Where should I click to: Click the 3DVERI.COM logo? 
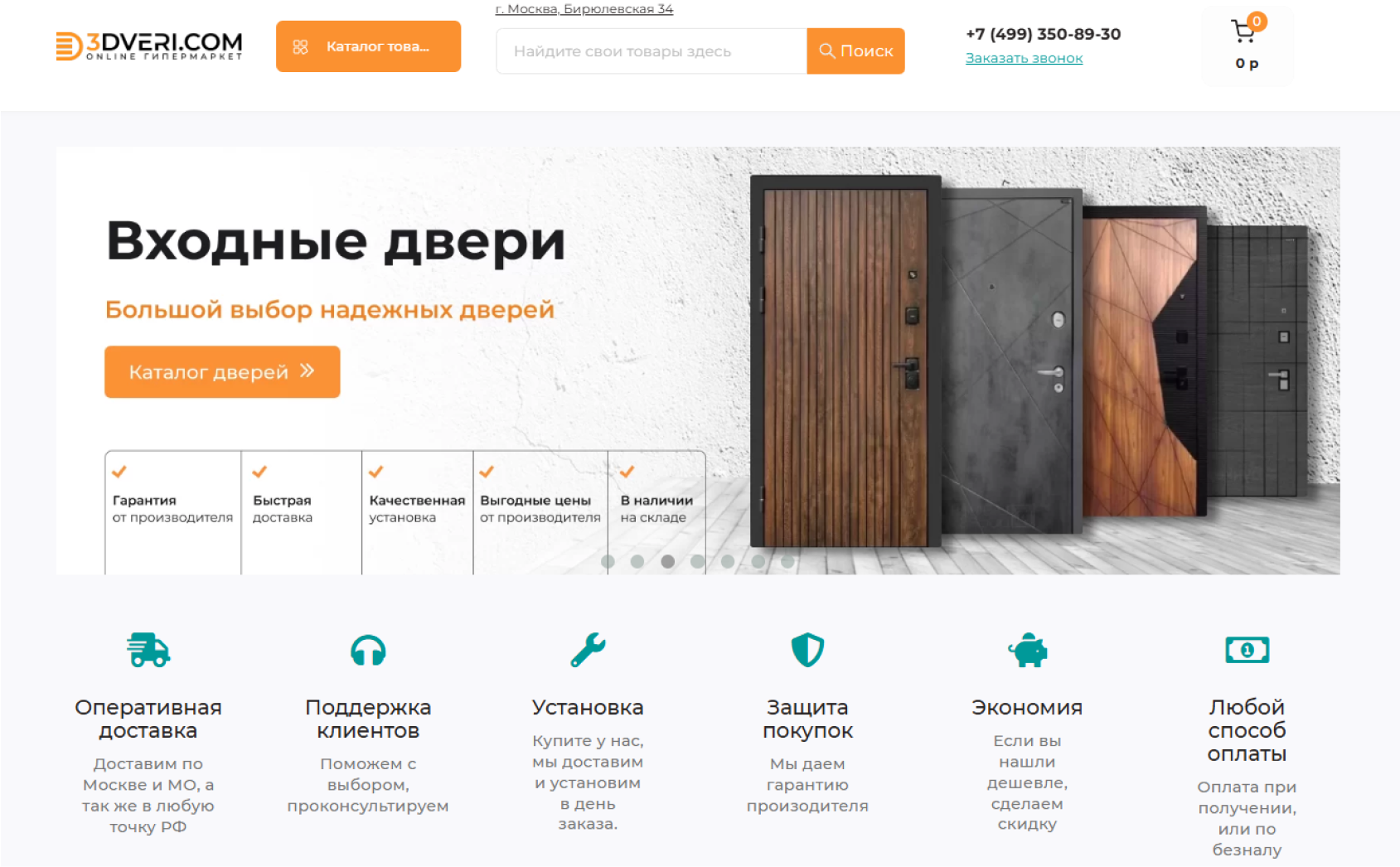(x=149, y=46)
